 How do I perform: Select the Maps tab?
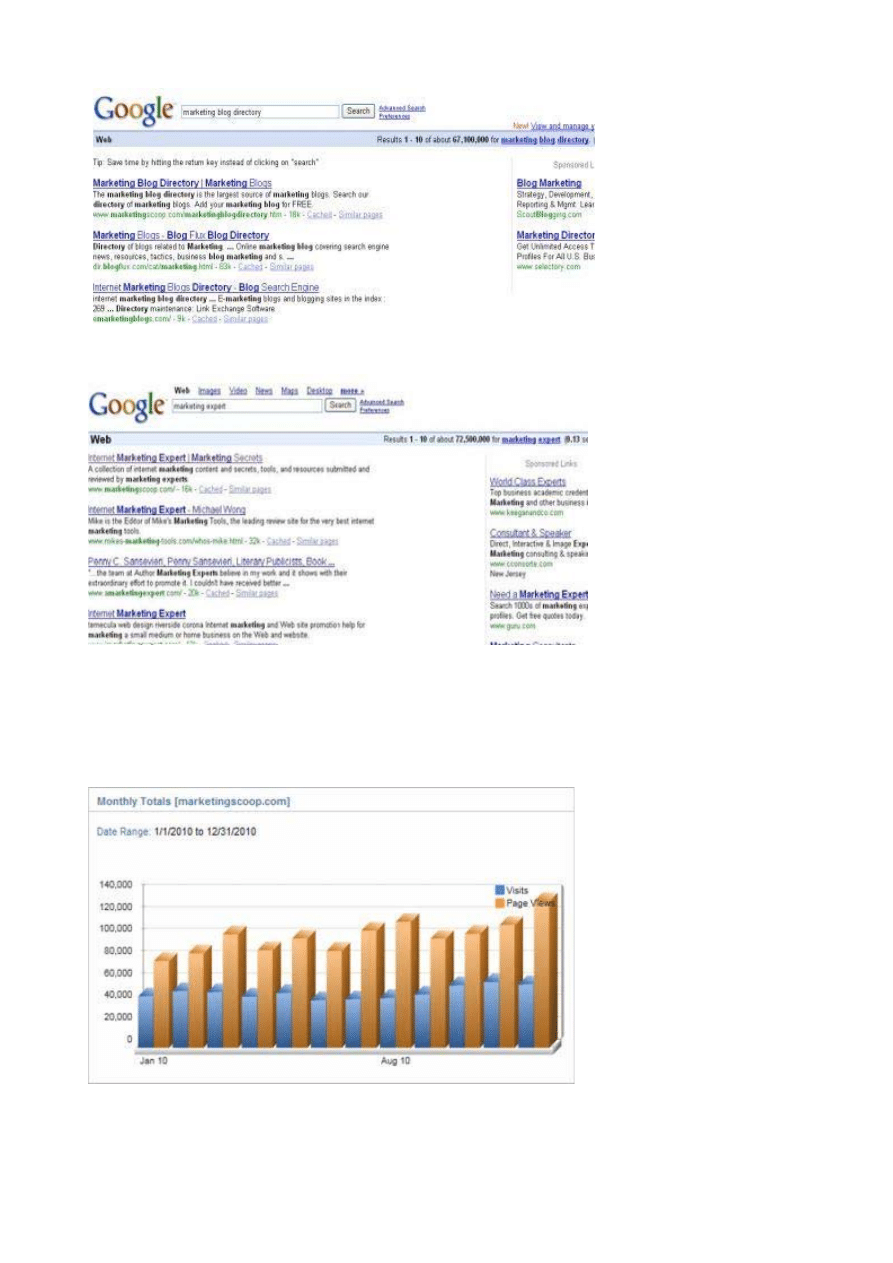pyautogui.click(x=290, y=391)
